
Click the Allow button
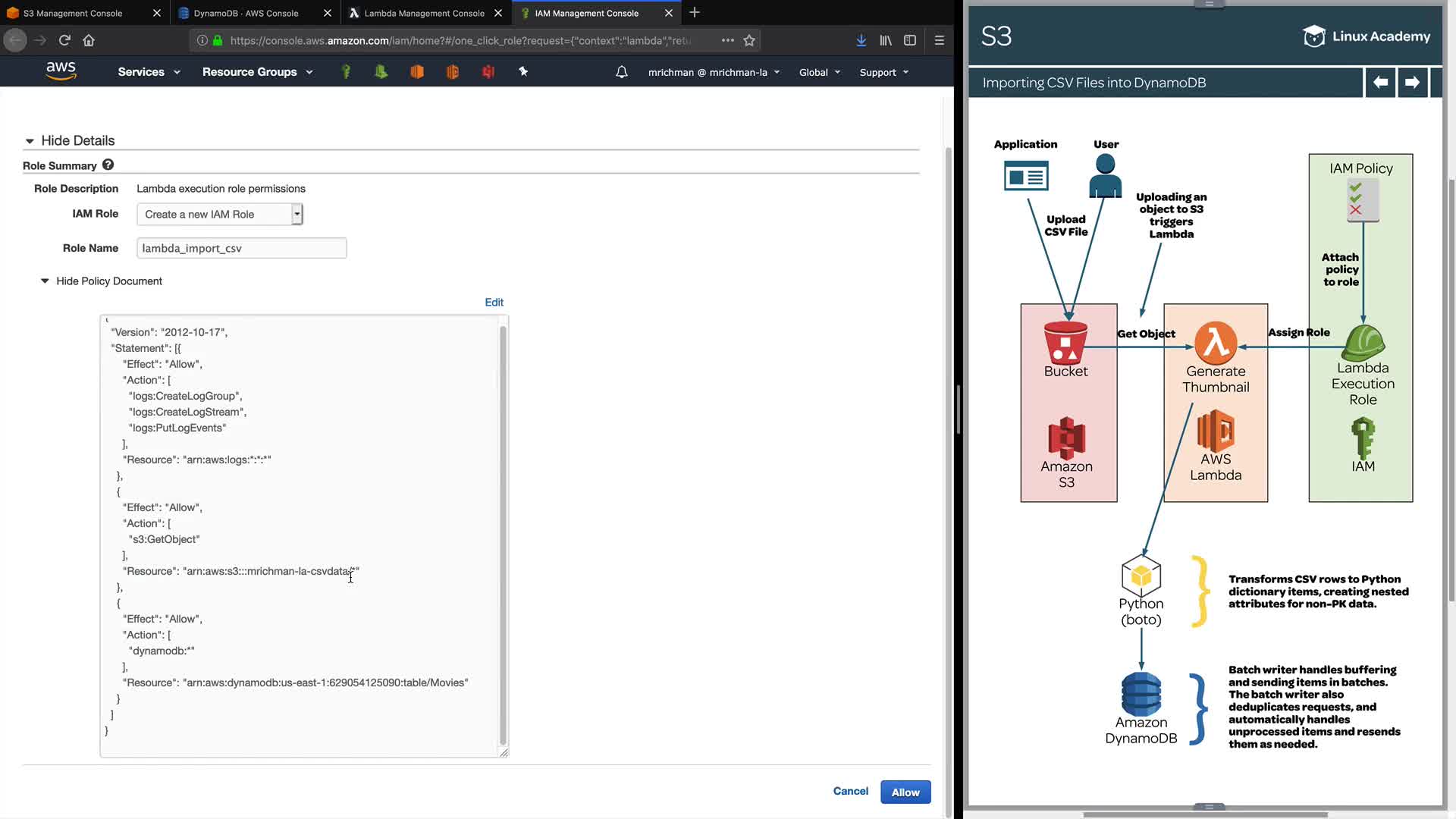[x=905, y=792]
